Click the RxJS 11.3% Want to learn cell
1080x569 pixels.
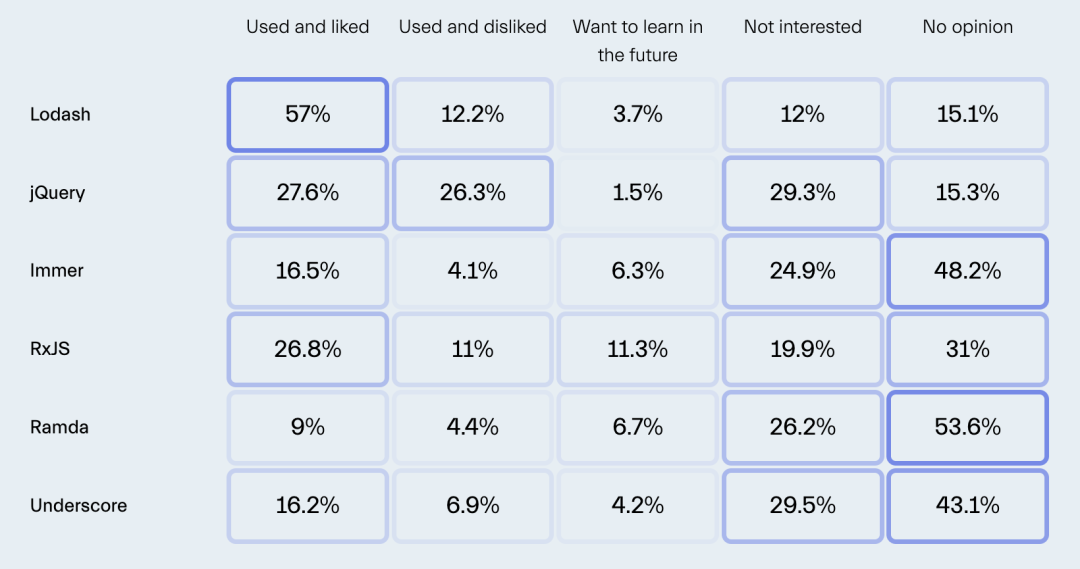tap(638, 349)
